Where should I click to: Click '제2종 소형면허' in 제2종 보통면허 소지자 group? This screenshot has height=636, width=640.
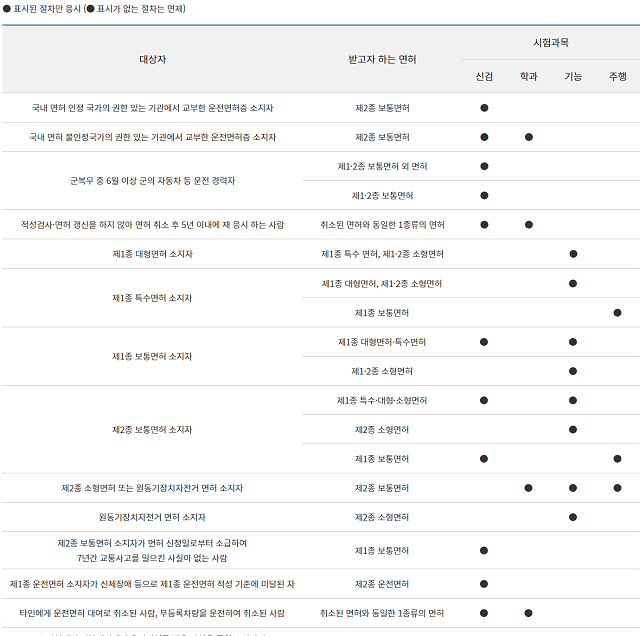click(382, 429)
